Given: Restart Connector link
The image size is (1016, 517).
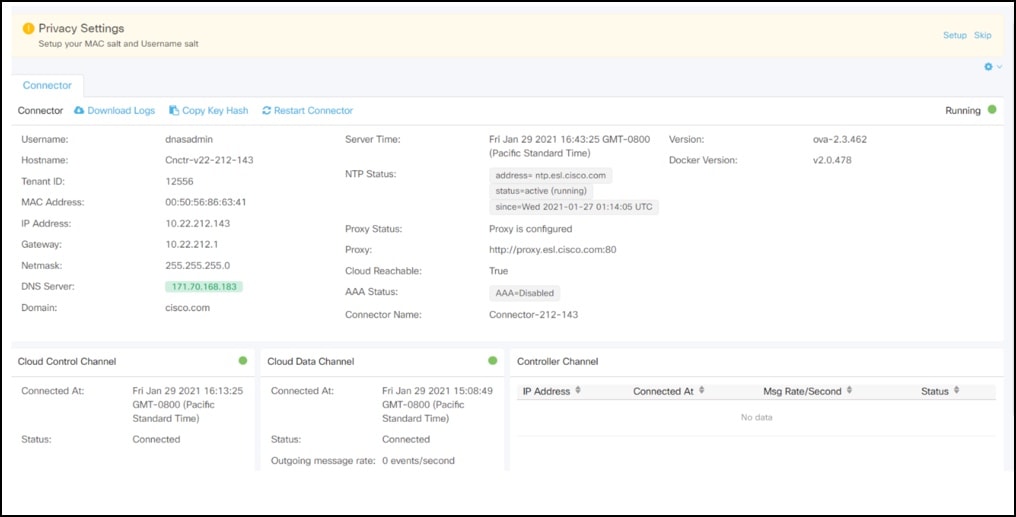Looking at the screenshot, I should click(314, 111).
